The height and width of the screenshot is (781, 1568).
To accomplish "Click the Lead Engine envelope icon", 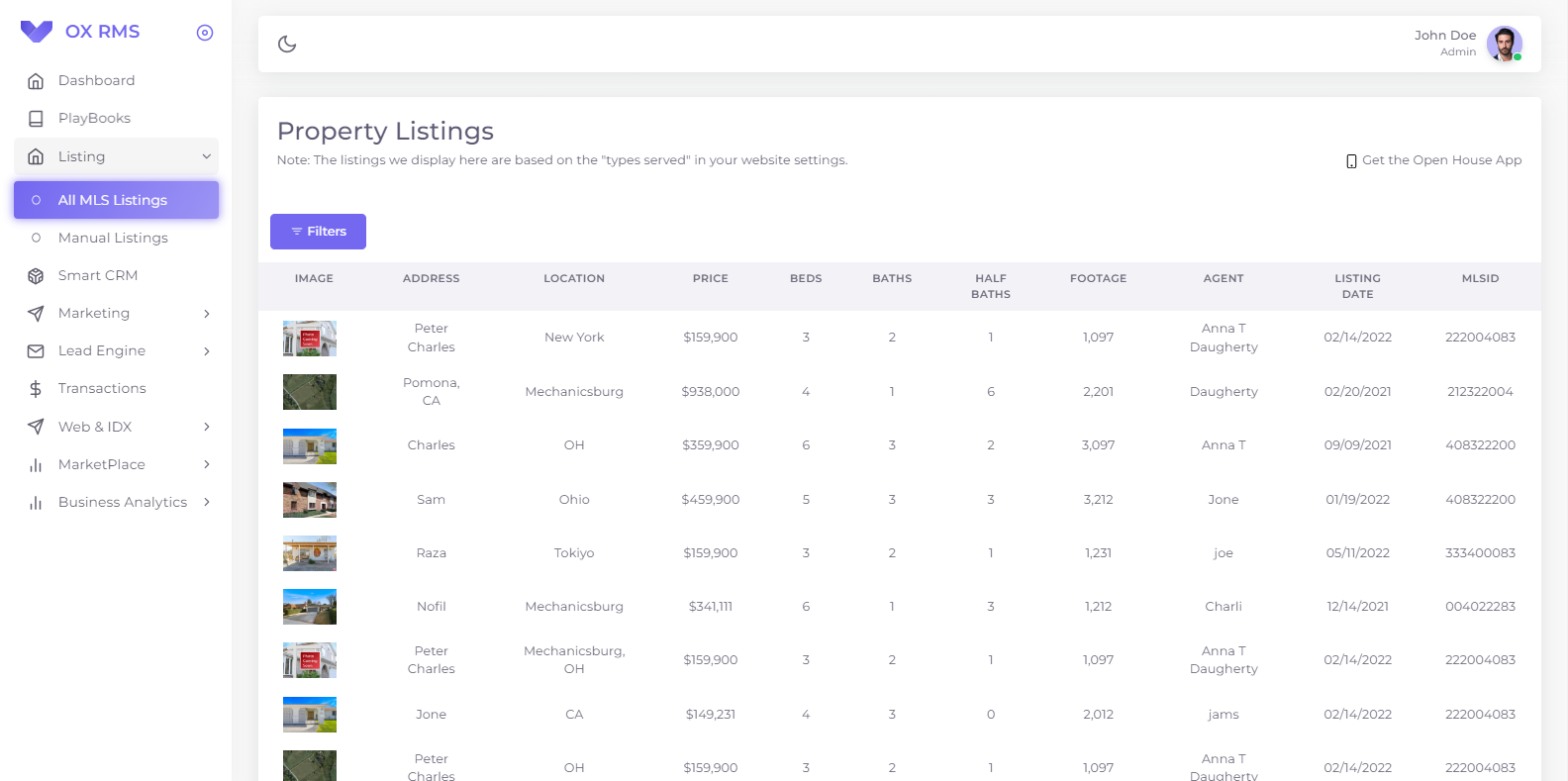I will 36,351.
